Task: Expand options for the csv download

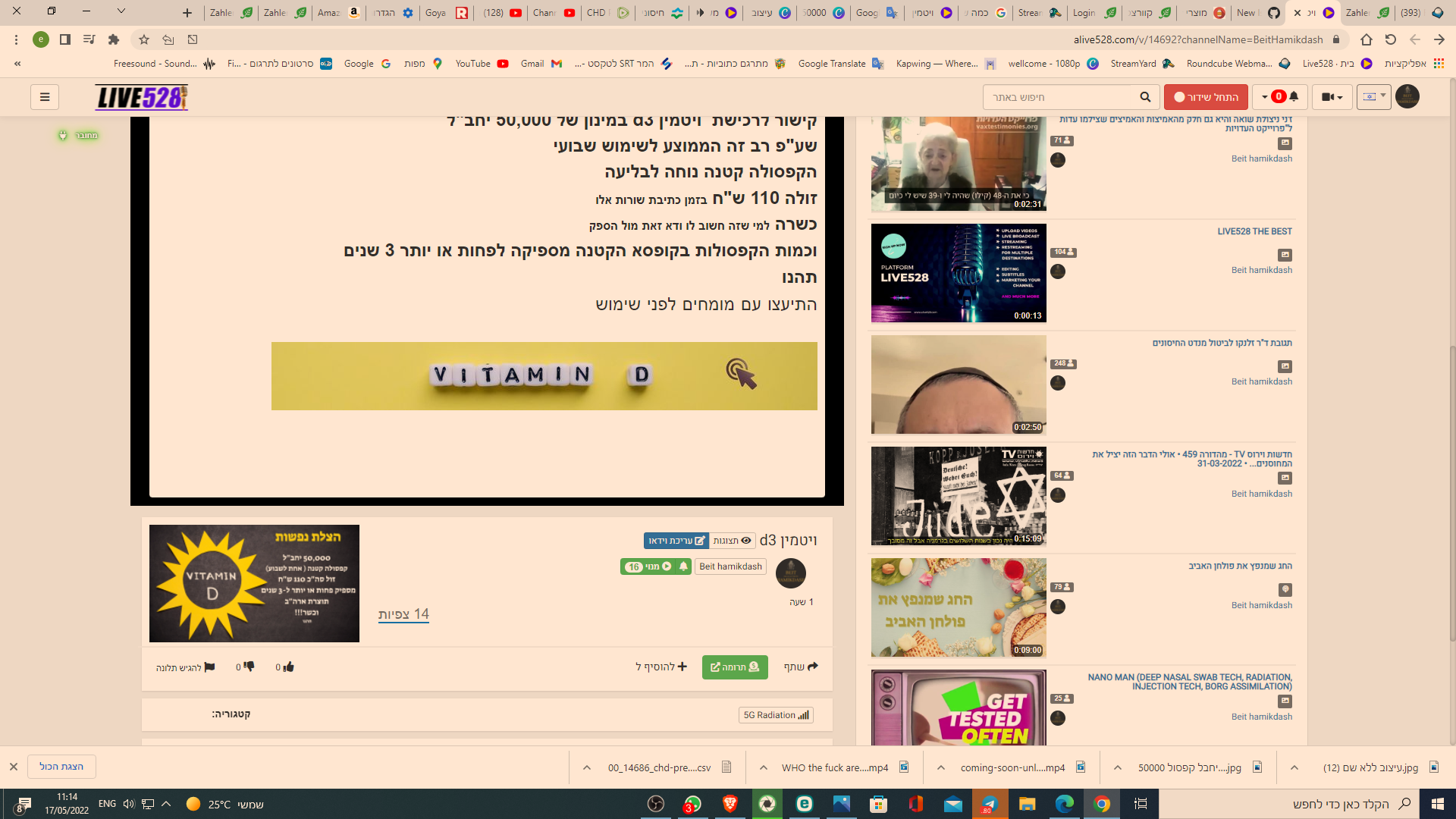Action: click(587, 767)
